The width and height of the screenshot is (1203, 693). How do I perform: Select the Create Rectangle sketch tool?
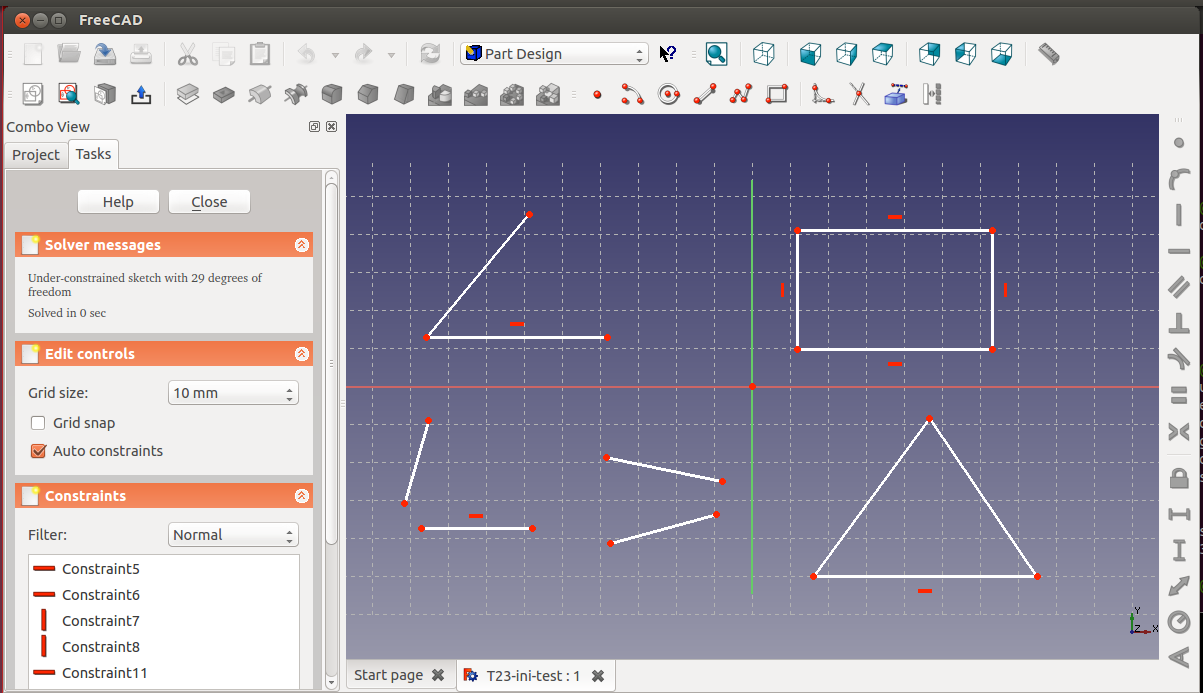point(777,95)
